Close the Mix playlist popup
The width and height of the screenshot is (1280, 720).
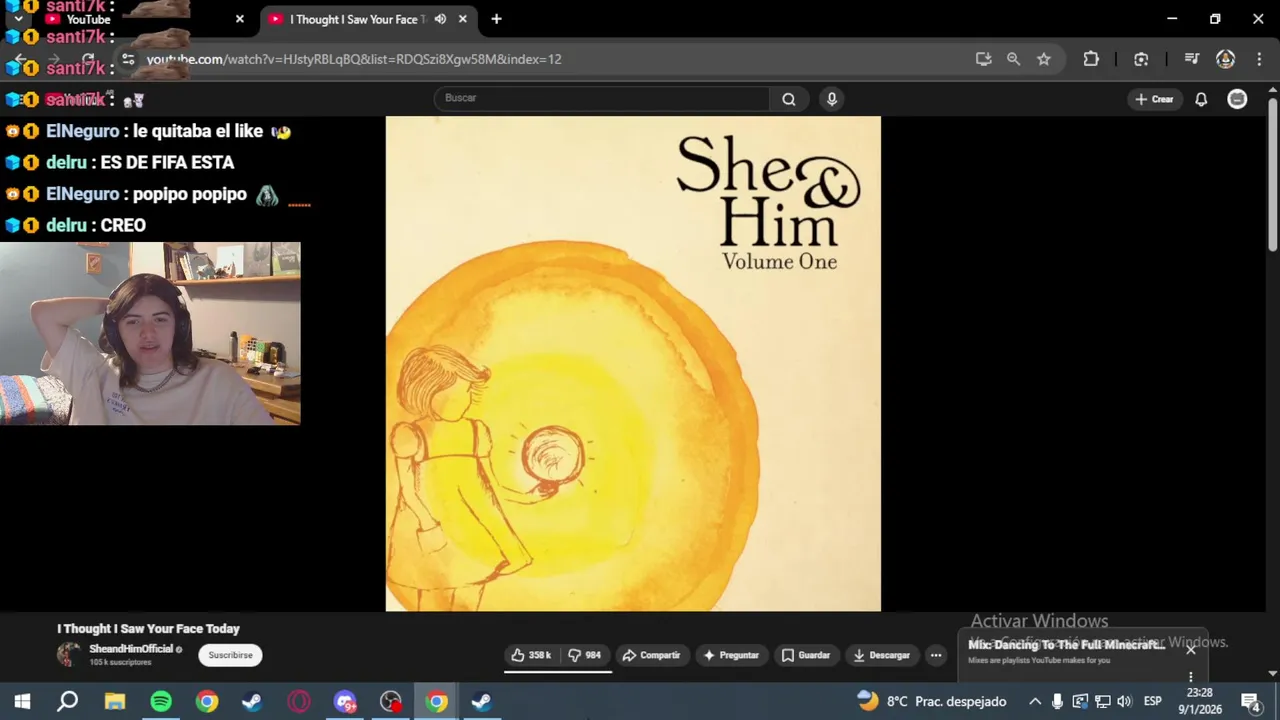click(x=1190, y=649)
